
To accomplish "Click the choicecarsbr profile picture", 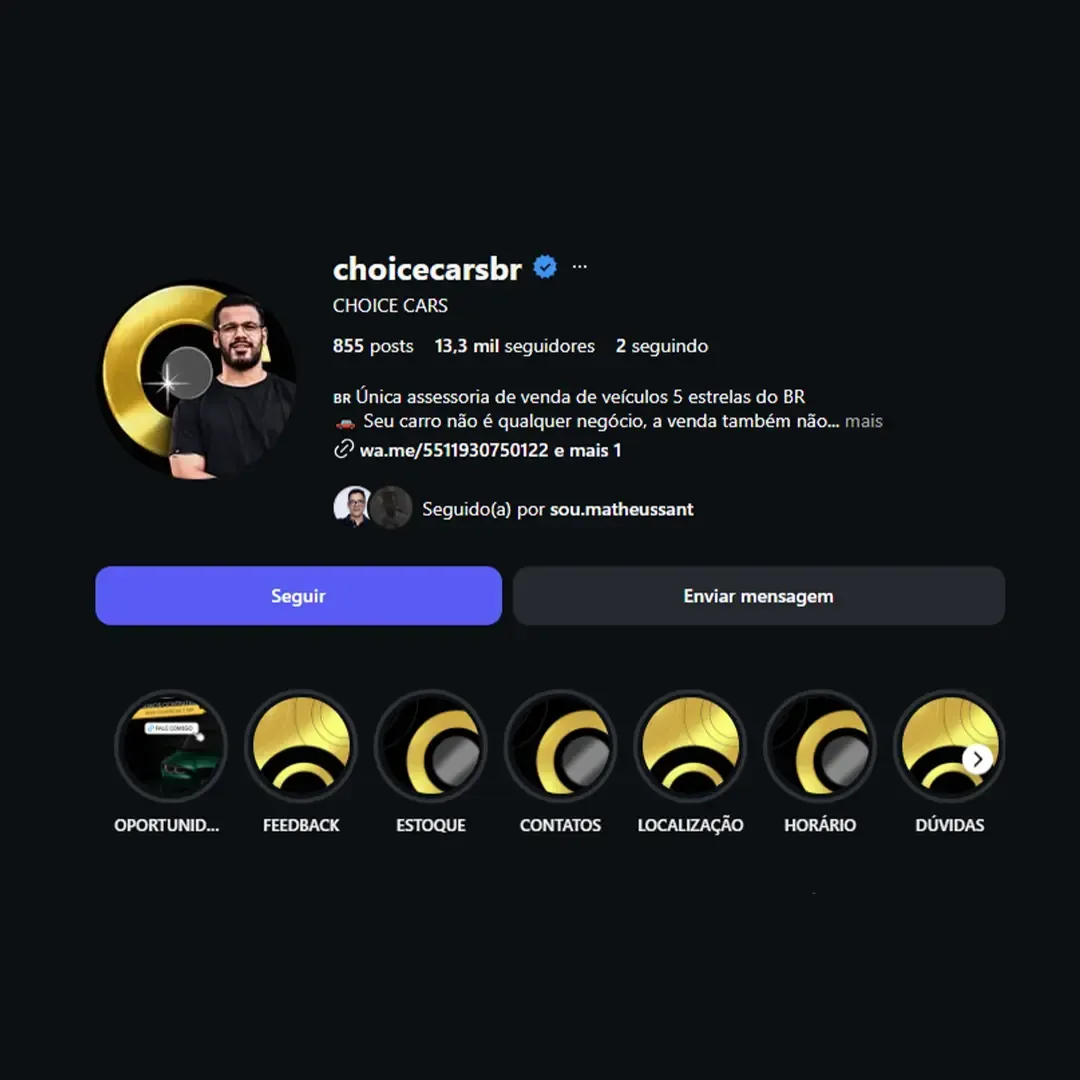I will [x=198, y=381].
